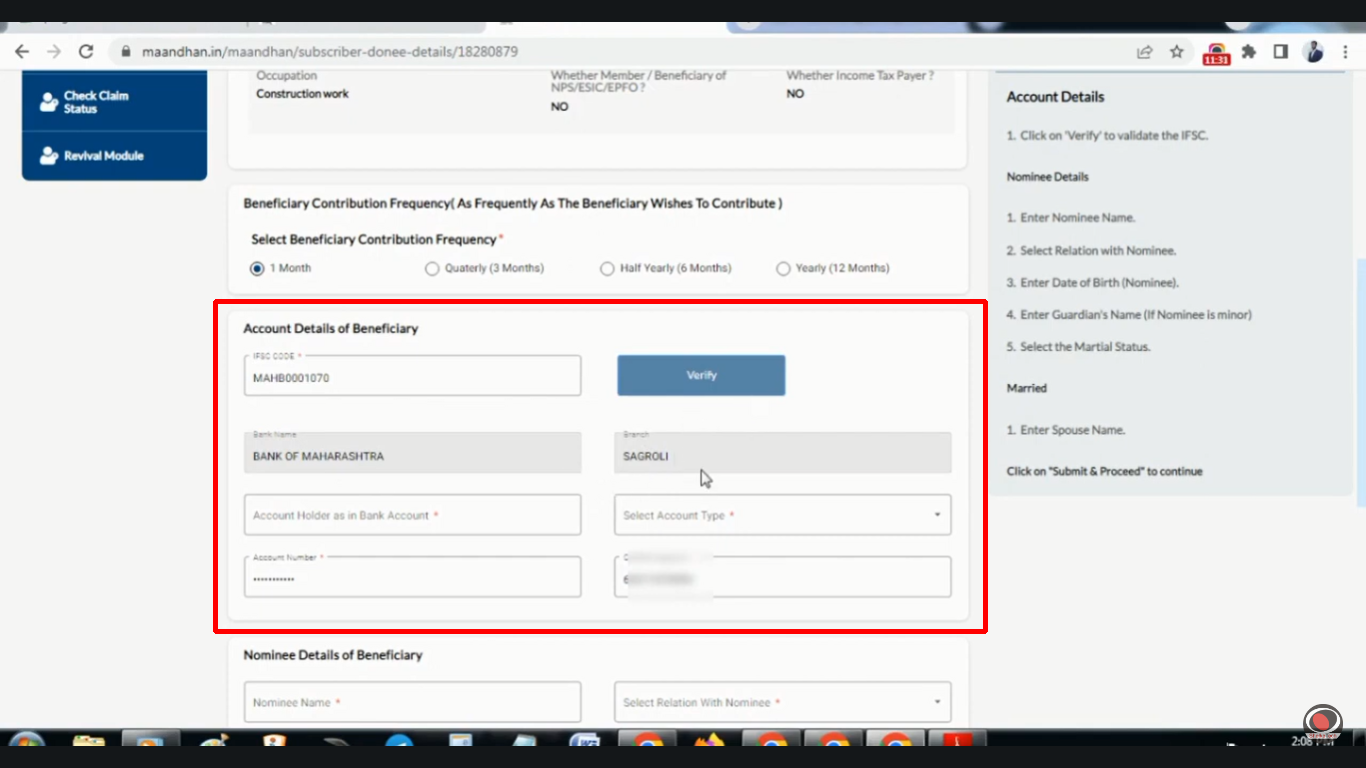This screenshot has height=768, width=1366.
Task: Click the IFSC Code input field
Action: click(412, 378)
